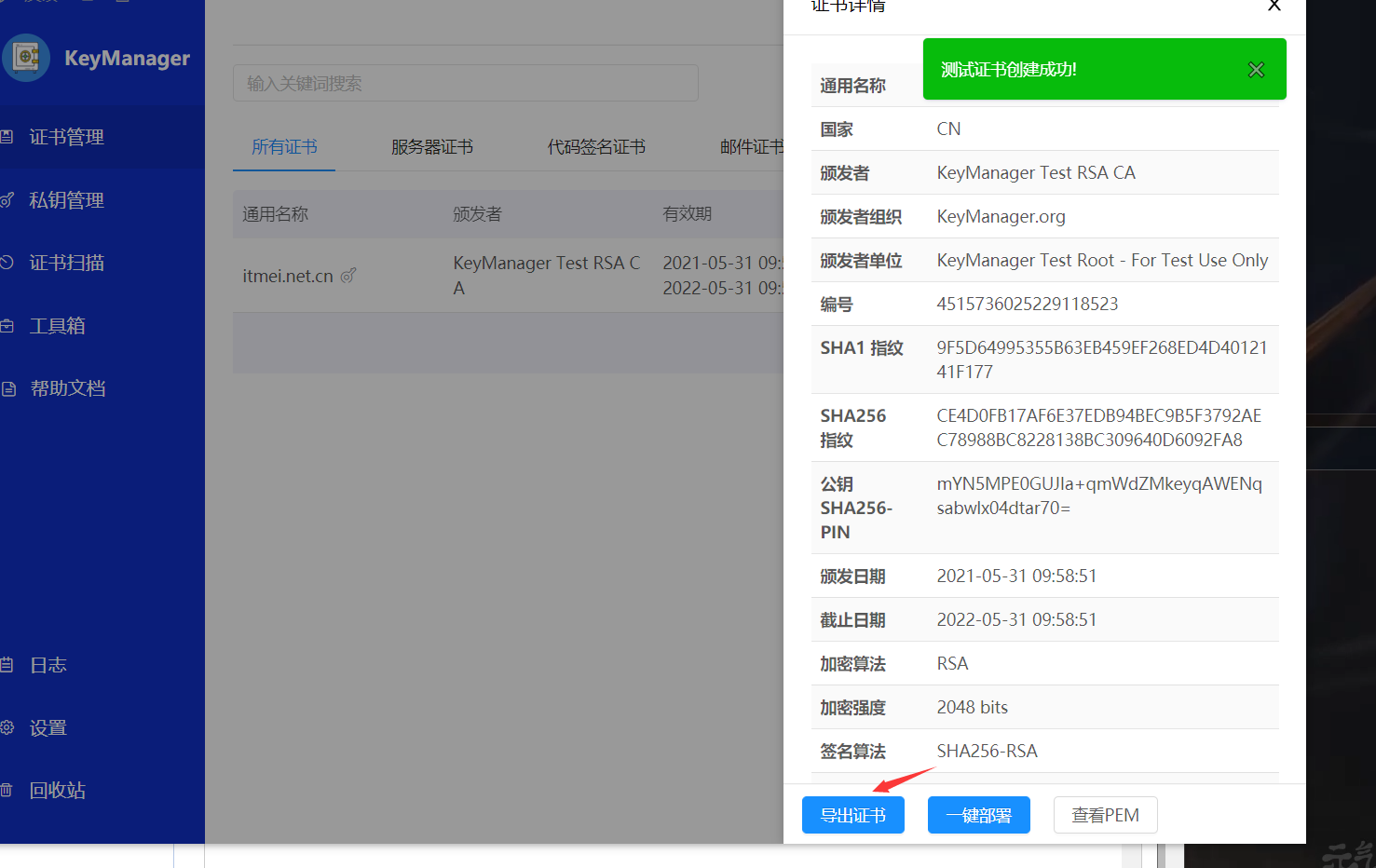
Task: Click the SHA1 fingerprint value
Action: (1102, 359)
